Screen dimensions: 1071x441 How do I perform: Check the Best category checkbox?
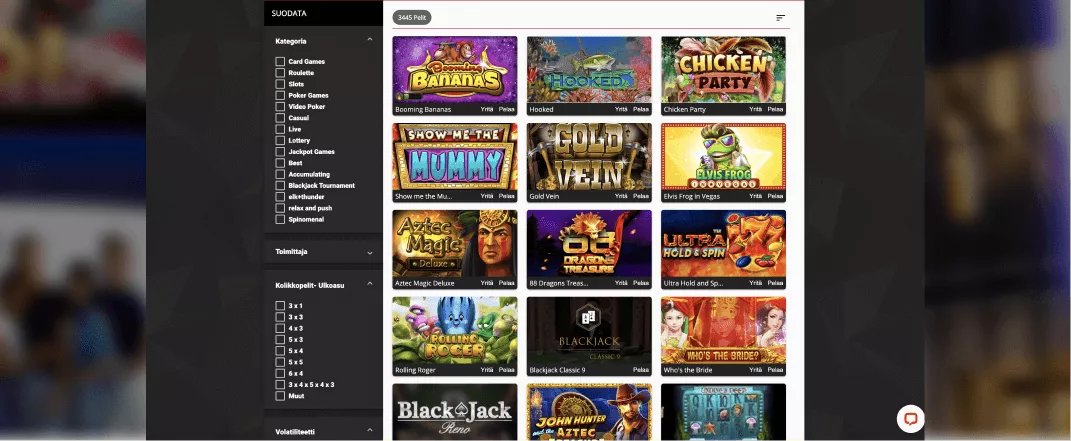[280, 163]
